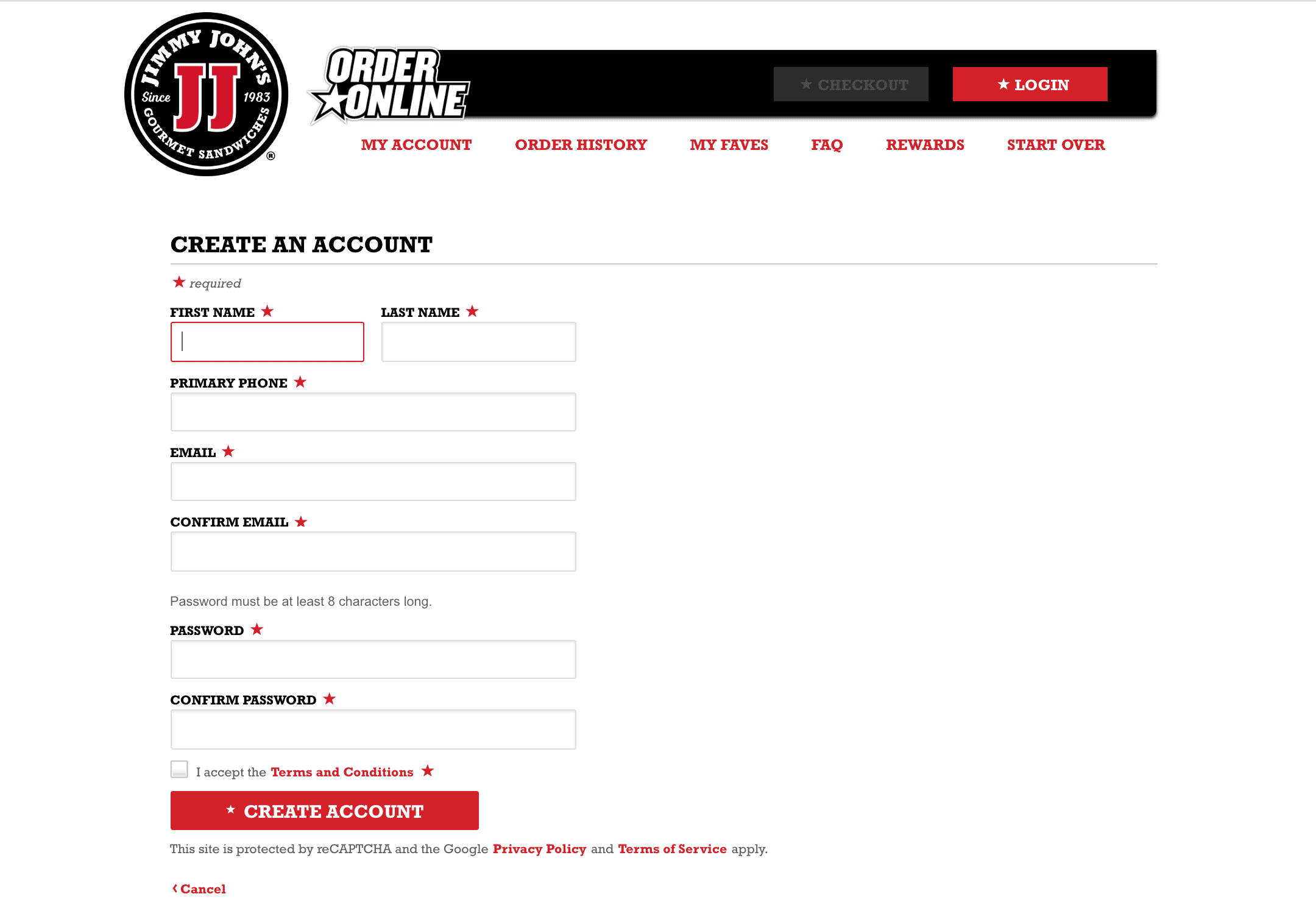The width and height of the screenshot is (1316, 919).
Task: Click the LOGIN star icon
Action: point(1002,85)
